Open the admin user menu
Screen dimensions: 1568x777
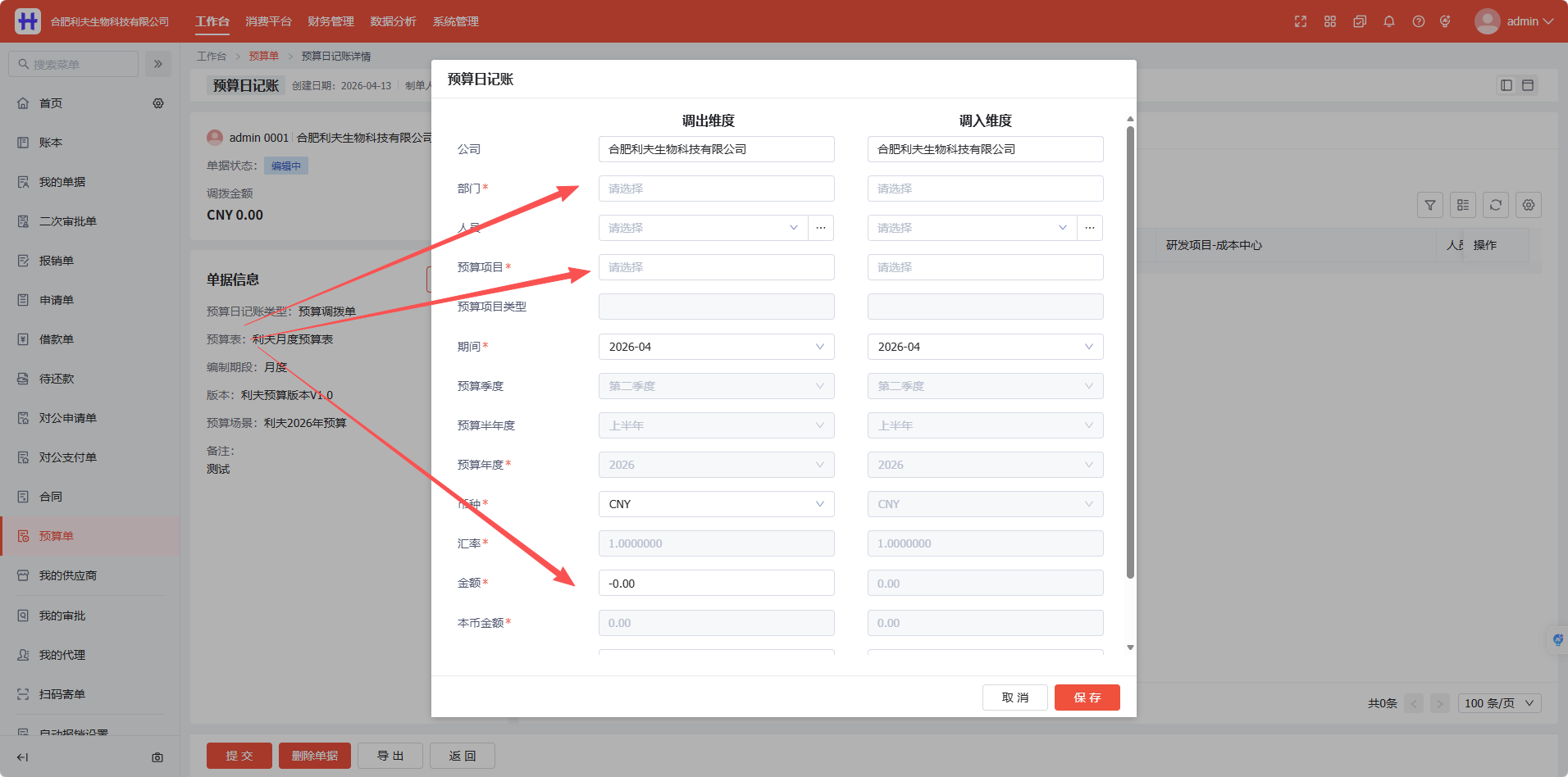point(1514,21)
